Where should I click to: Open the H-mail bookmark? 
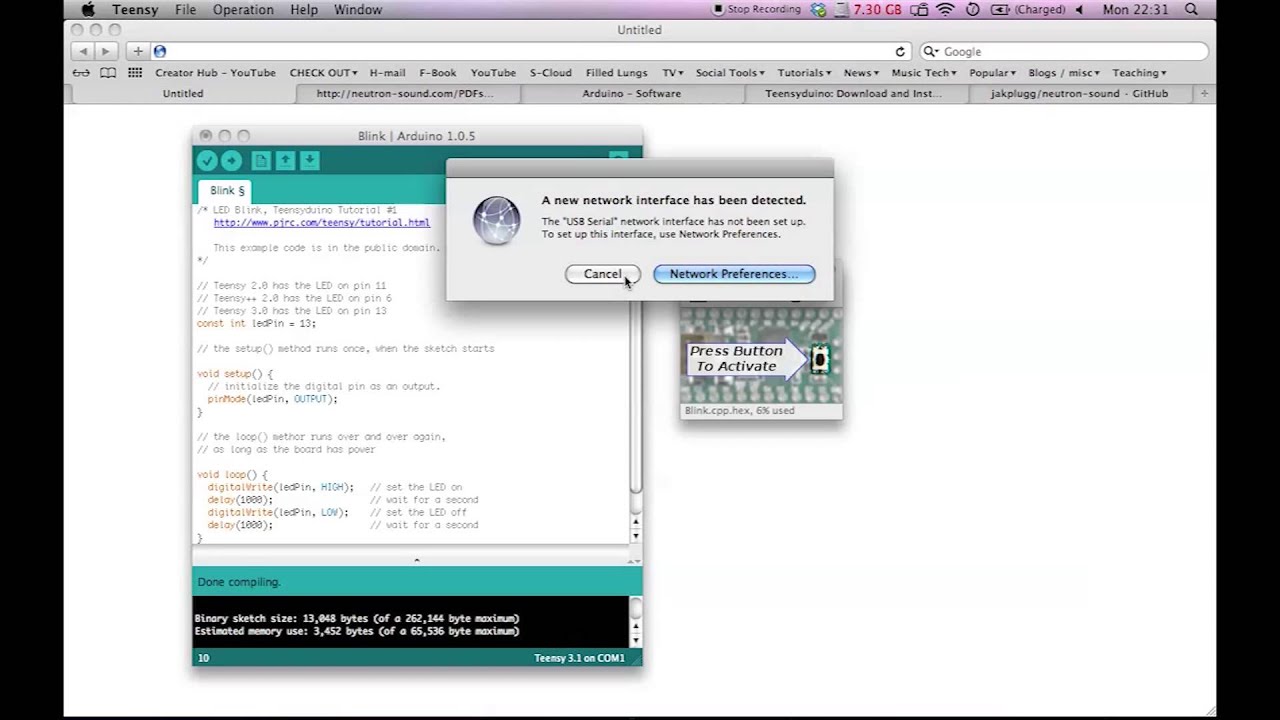387,73
